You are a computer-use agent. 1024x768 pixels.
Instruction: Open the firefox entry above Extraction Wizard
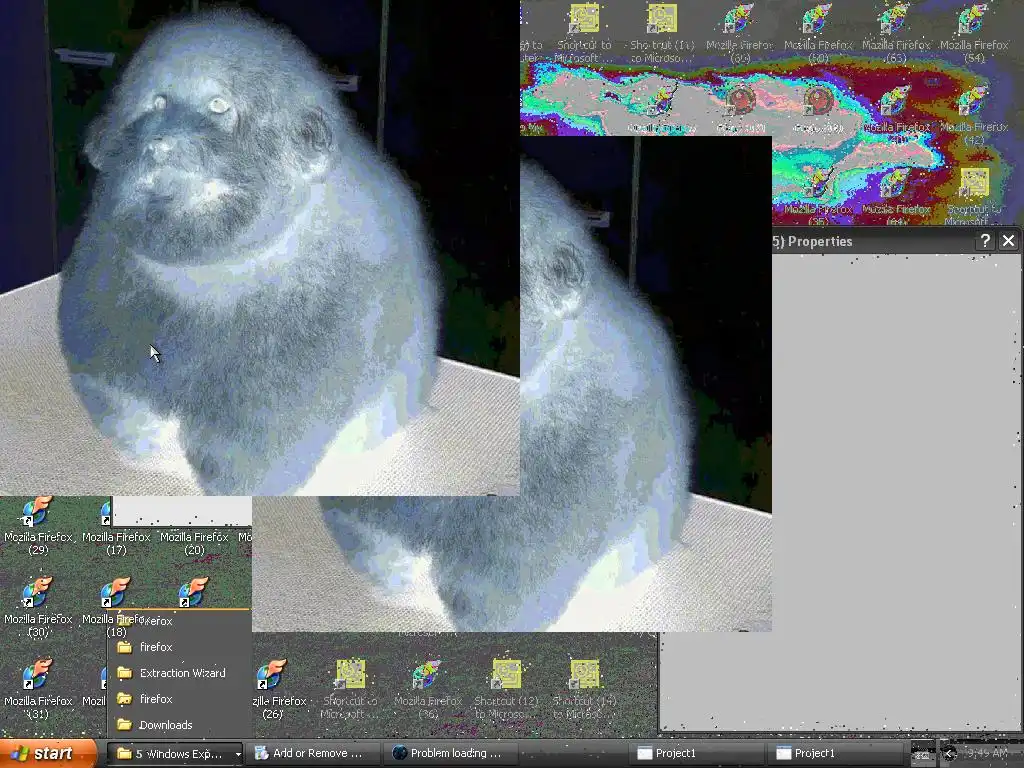point(179,647)
